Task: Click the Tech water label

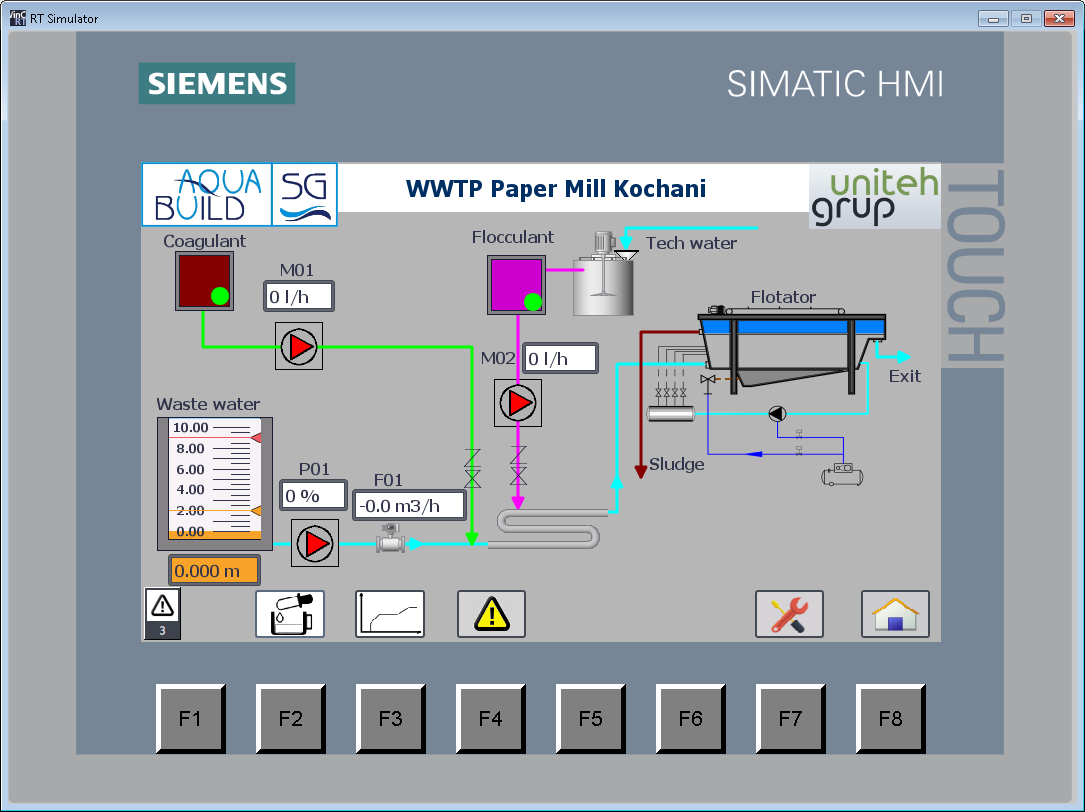Action: (691, 243)
